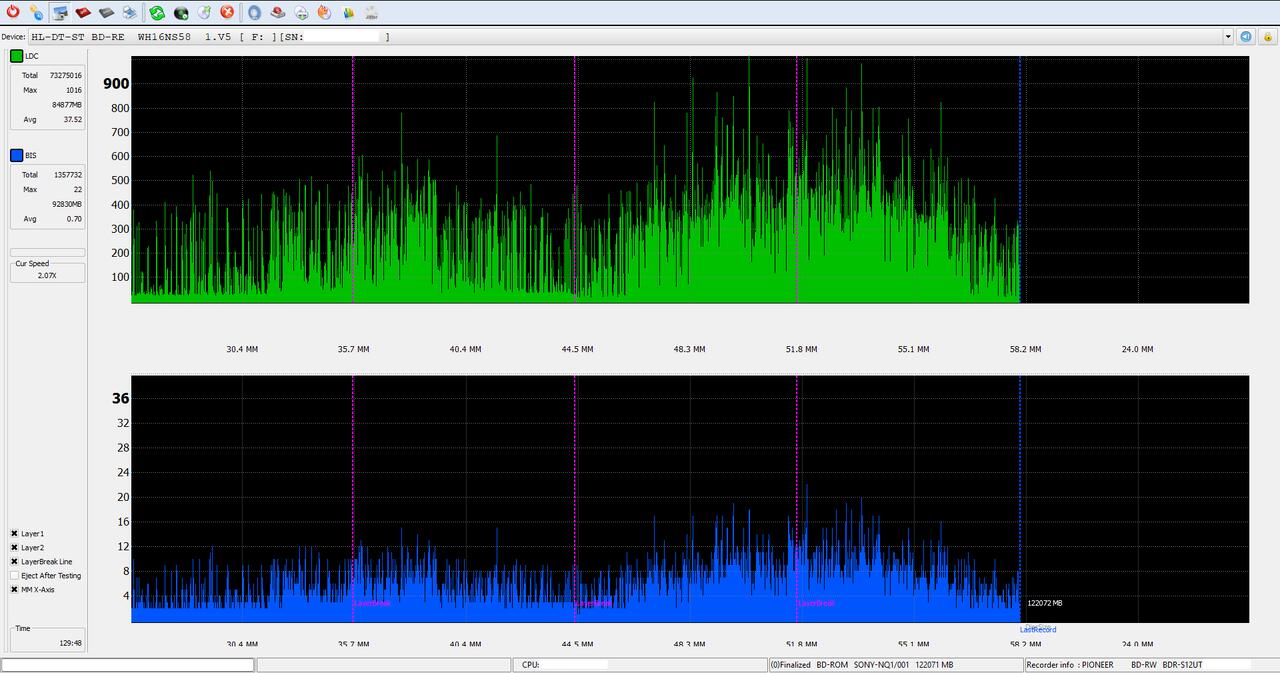Click the white disc with arrow icon

click(301, 12)
